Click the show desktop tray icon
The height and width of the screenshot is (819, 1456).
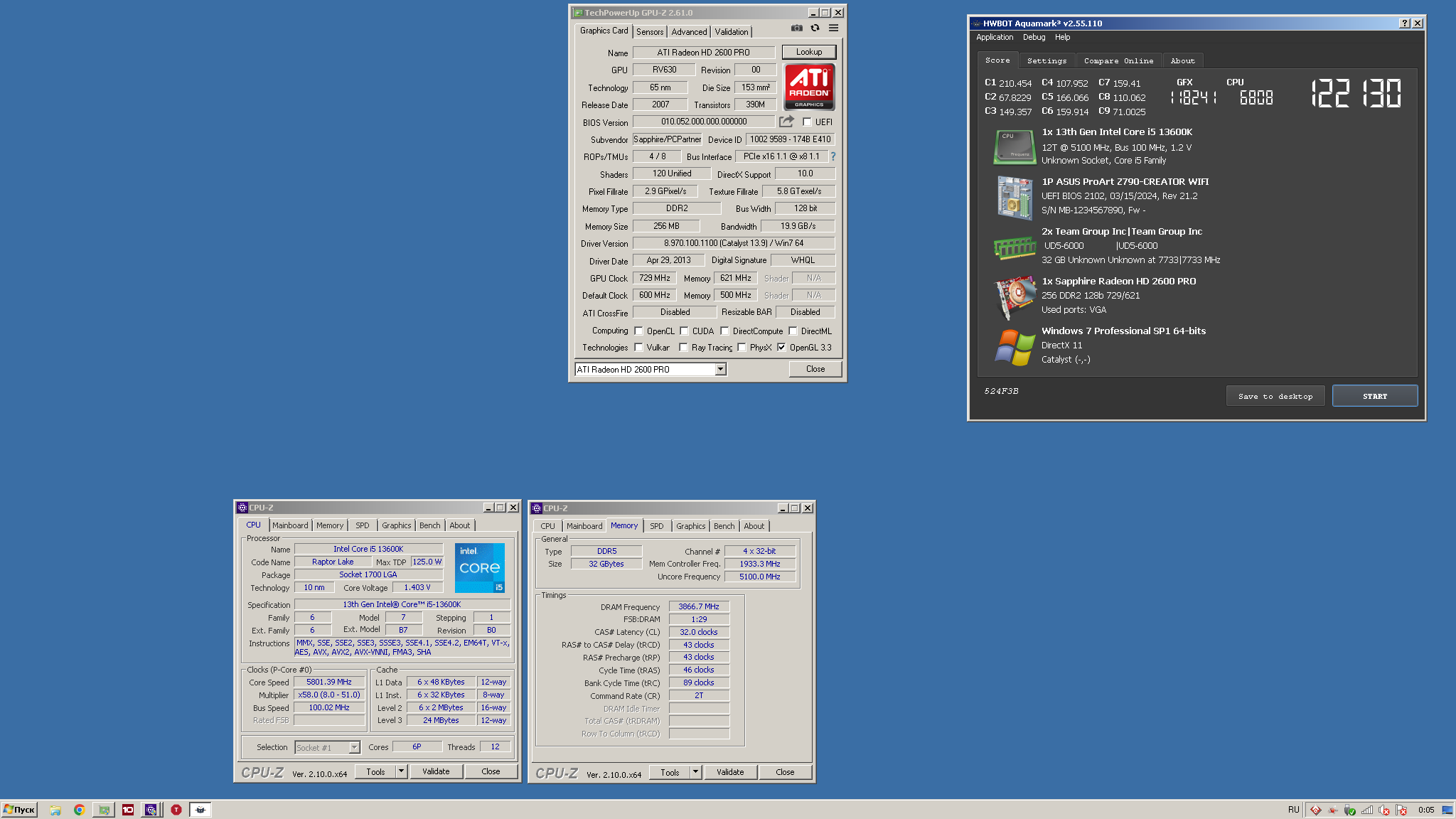(x=1447, y=810)
